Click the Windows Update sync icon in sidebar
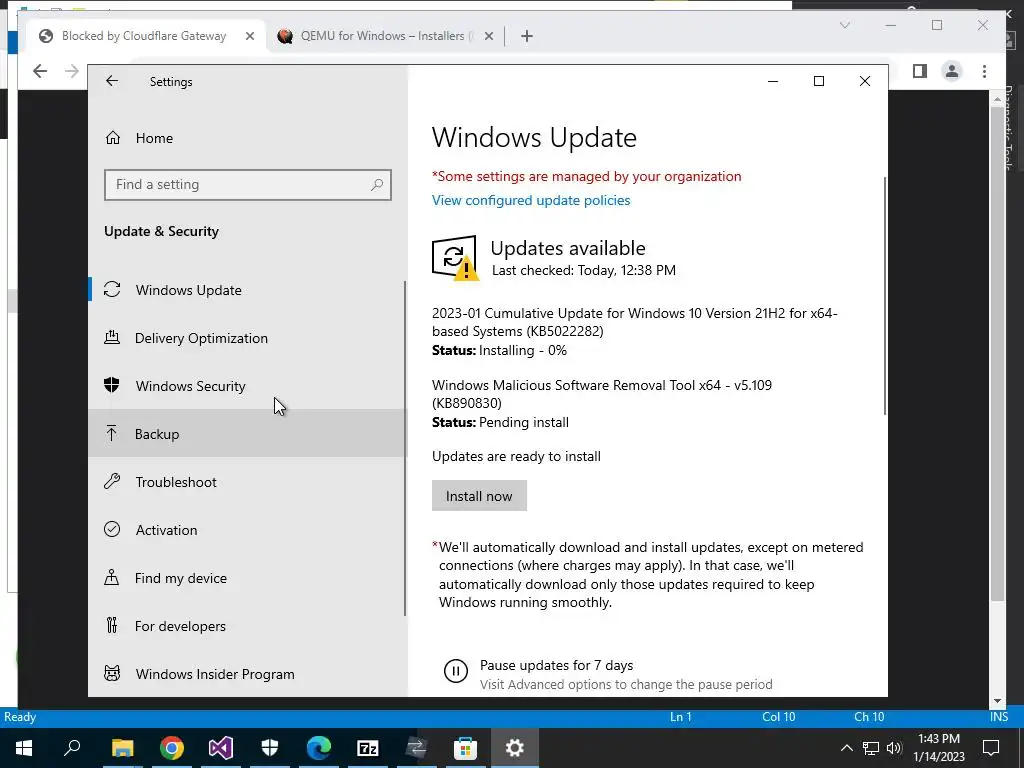The width and height of the screenshot is (1024, 768). pyautogui.click(x=112, y=289)
